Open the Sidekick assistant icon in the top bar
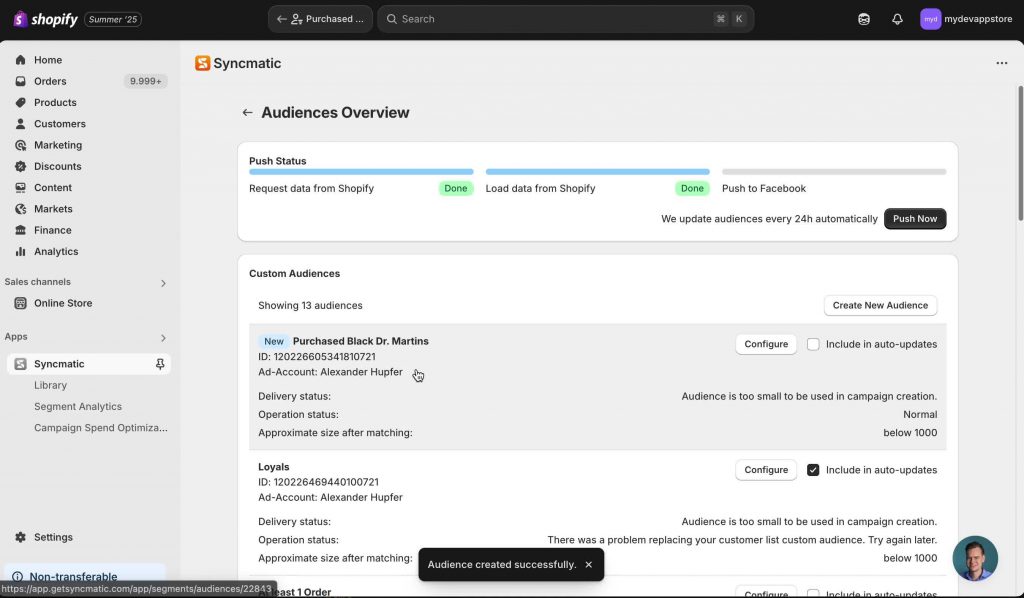 pos(864,19)
